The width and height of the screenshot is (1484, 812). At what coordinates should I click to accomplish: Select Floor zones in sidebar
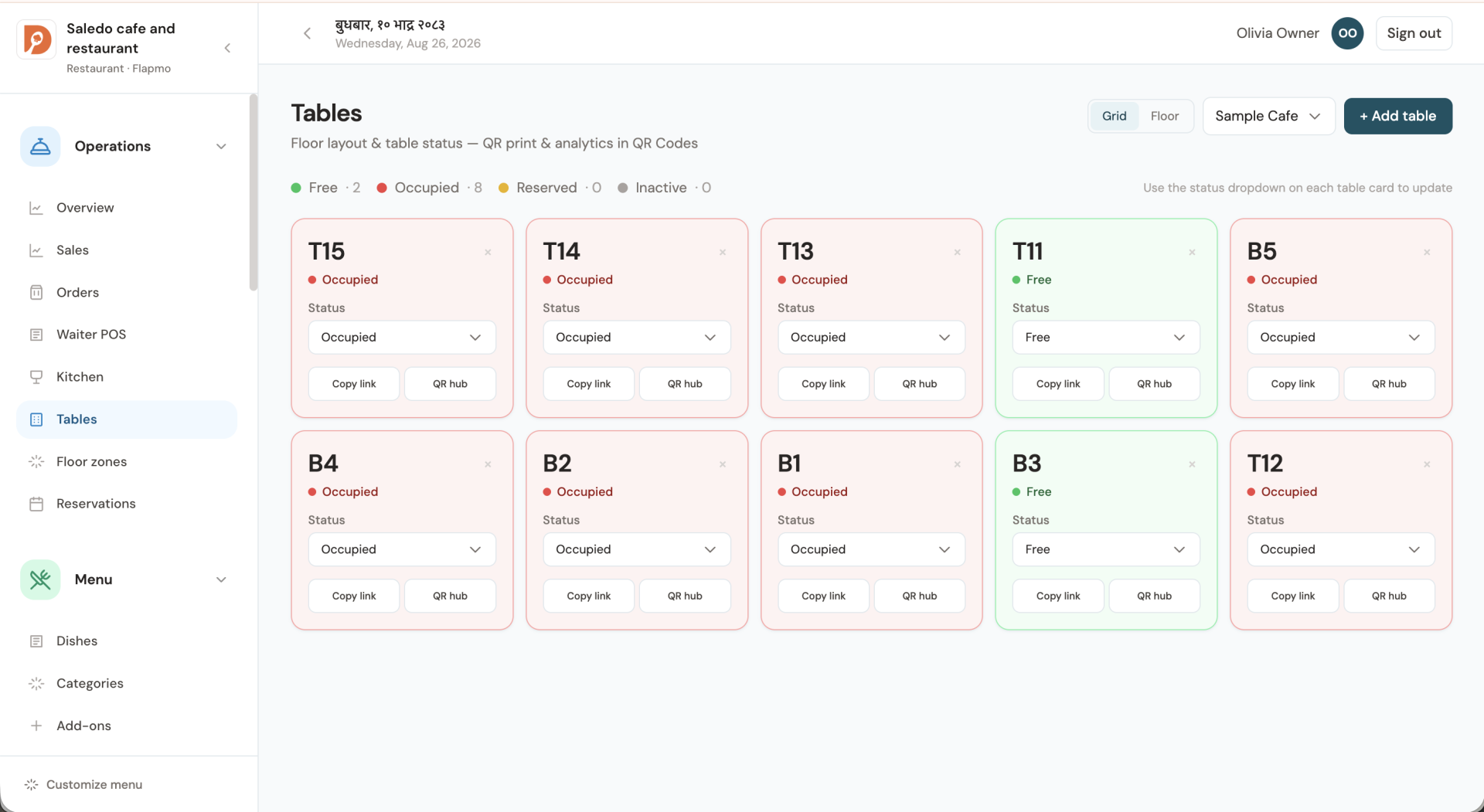(x=127, y=462)
